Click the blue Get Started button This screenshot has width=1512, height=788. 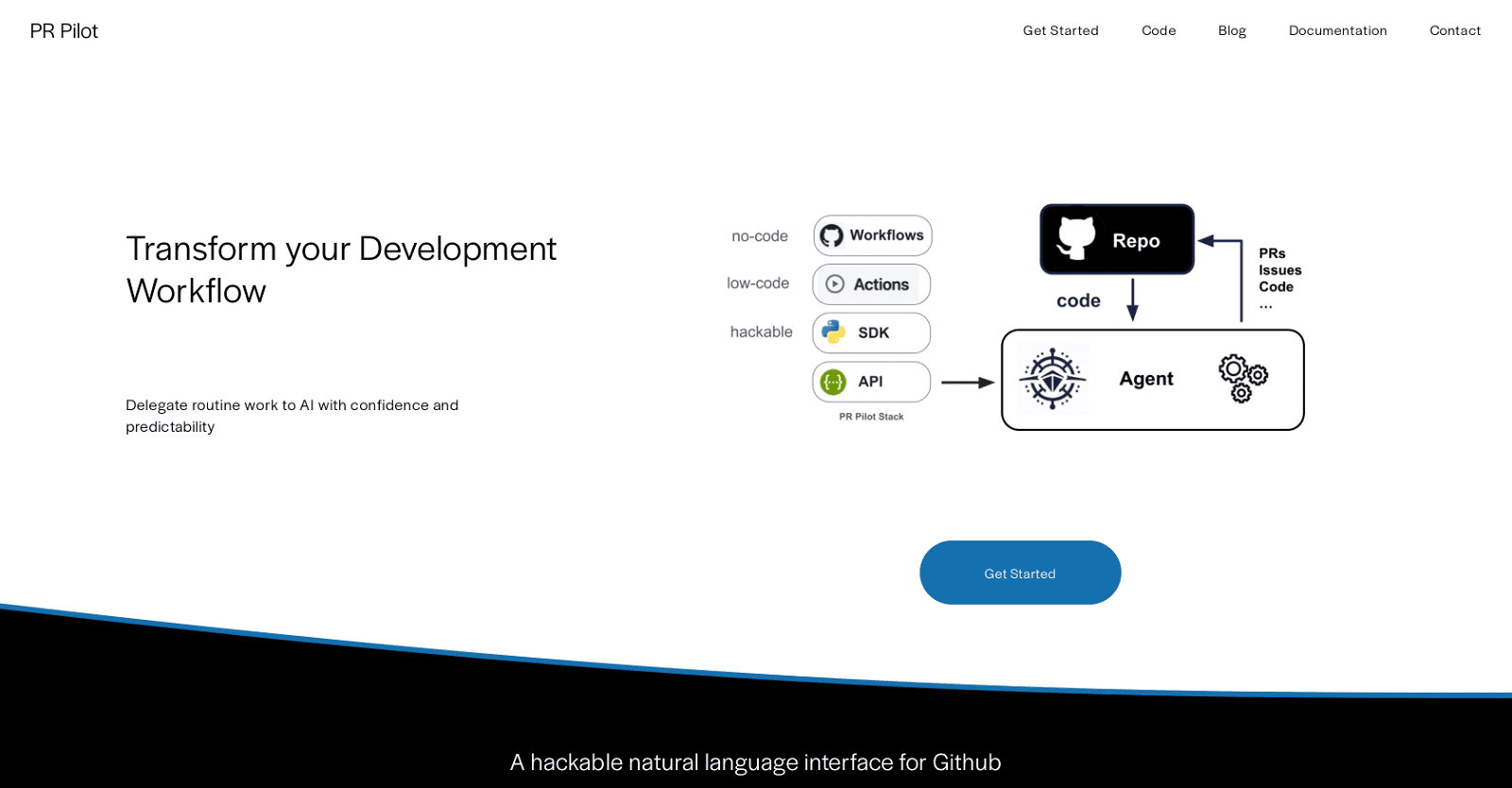coord(1020,573)
